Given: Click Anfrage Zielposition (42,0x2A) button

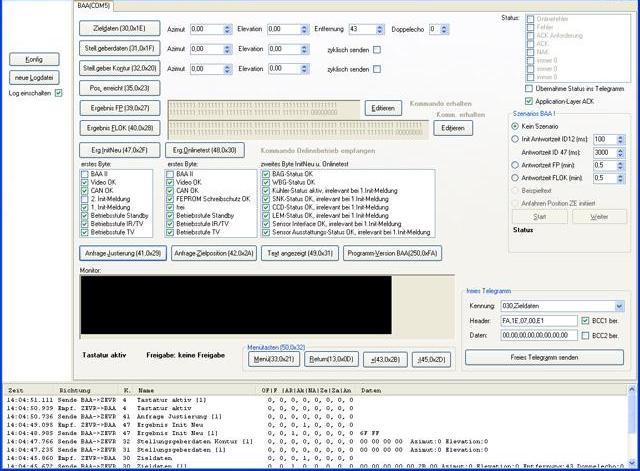Looking at the screenshot, I should pos(214,253).
